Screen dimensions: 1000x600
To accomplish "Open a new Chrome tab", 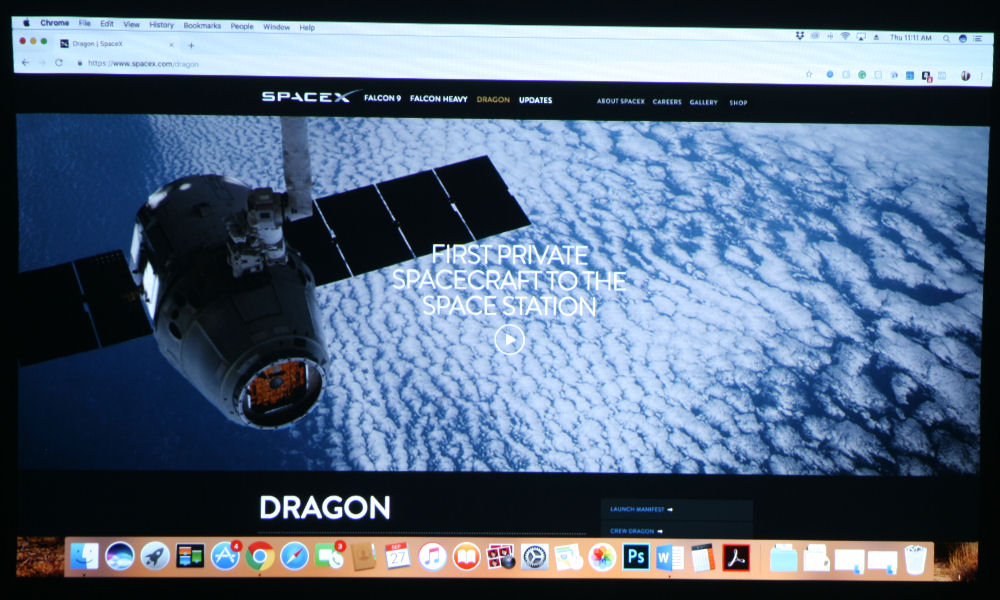I will (x=191, y=45).
